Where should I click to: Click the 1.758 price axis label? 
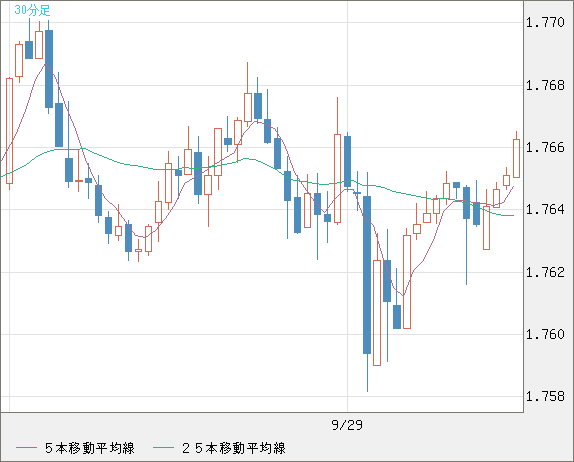pyautogui.click(x=545, y=396)
